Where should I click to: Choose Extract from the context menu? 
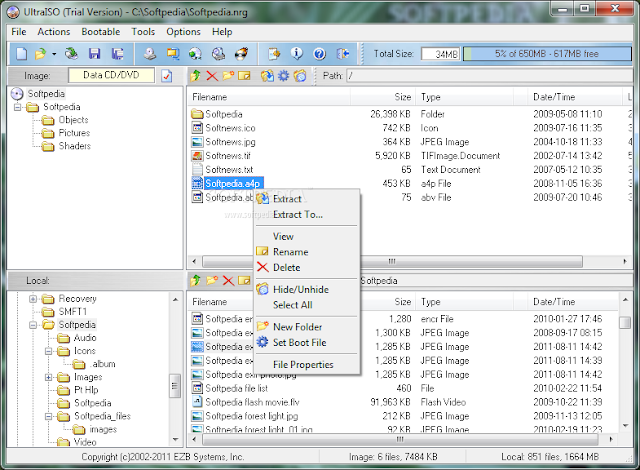coord(307,199)
